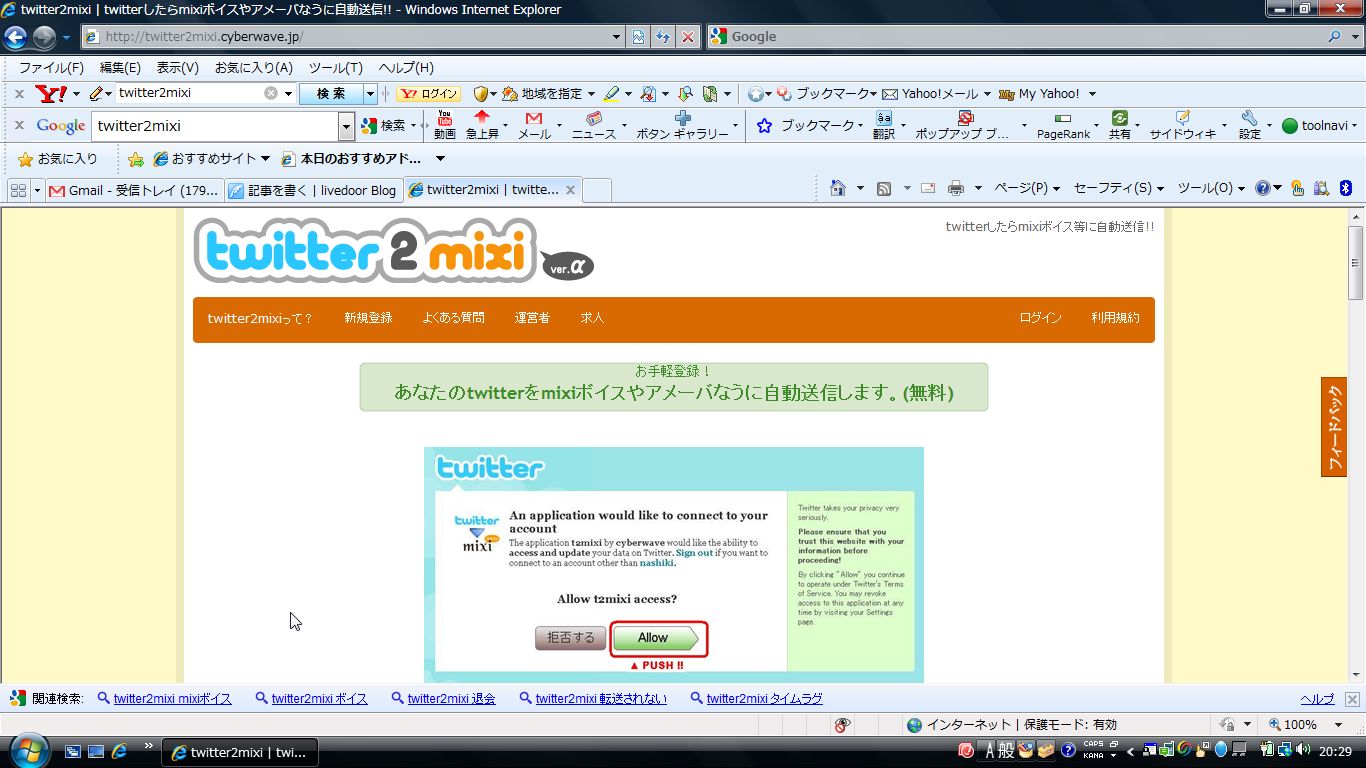Screen dimensions: 1366x768
Task: Click the compatibility view icon in the address bar
Action: click(638, 37)
